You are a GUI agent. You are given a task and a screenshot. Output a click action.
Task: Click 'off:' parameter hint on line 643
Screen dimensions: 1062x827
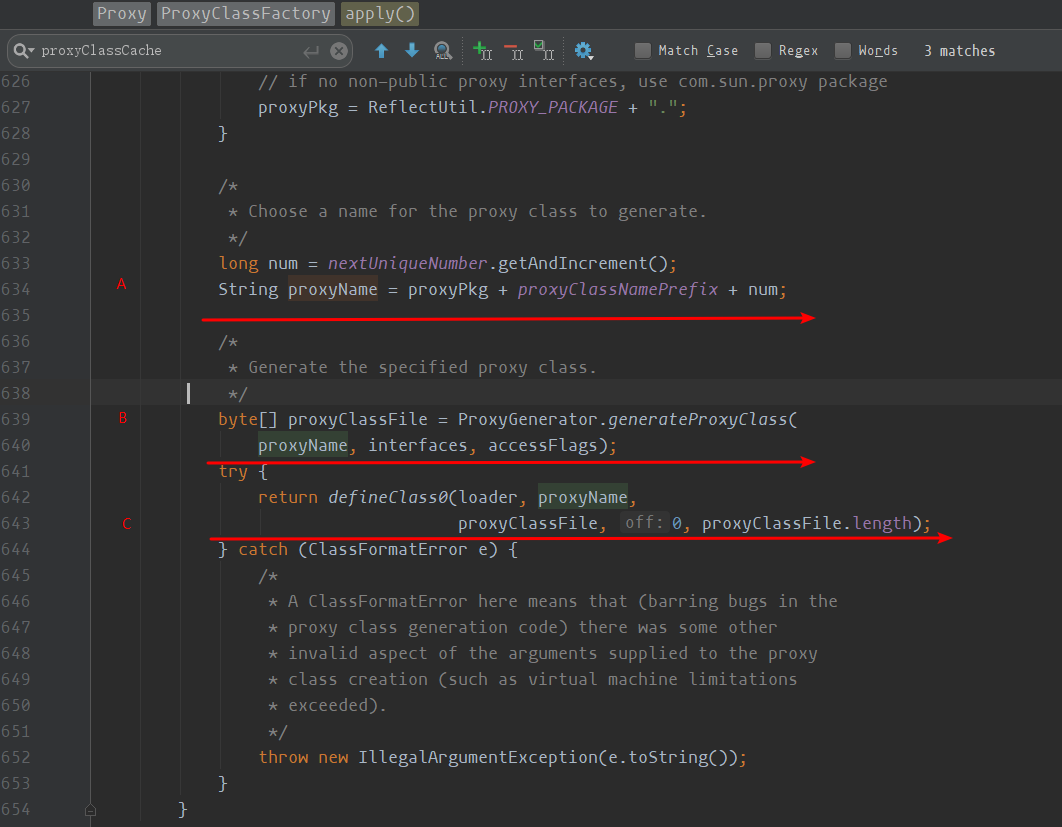click(643, 523)
